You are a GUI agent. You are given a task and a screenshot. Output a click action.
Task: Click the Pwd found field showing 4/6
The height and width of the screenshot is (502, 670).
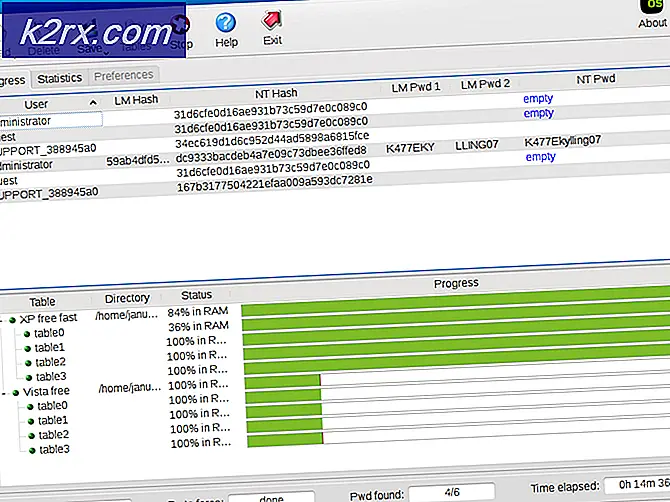pyautogui.click(x=452, y=493)
